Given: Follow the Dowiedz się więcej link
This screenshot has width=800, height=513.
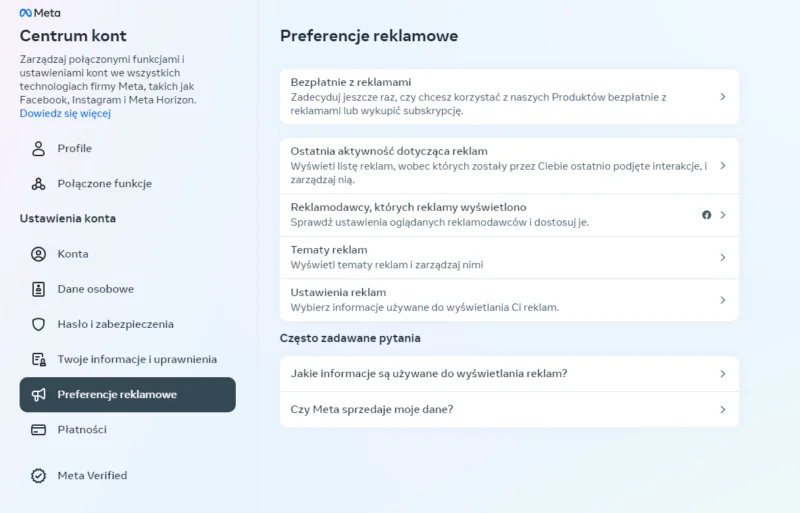Looking at the screenshot, I should click(x=65, y=114).
